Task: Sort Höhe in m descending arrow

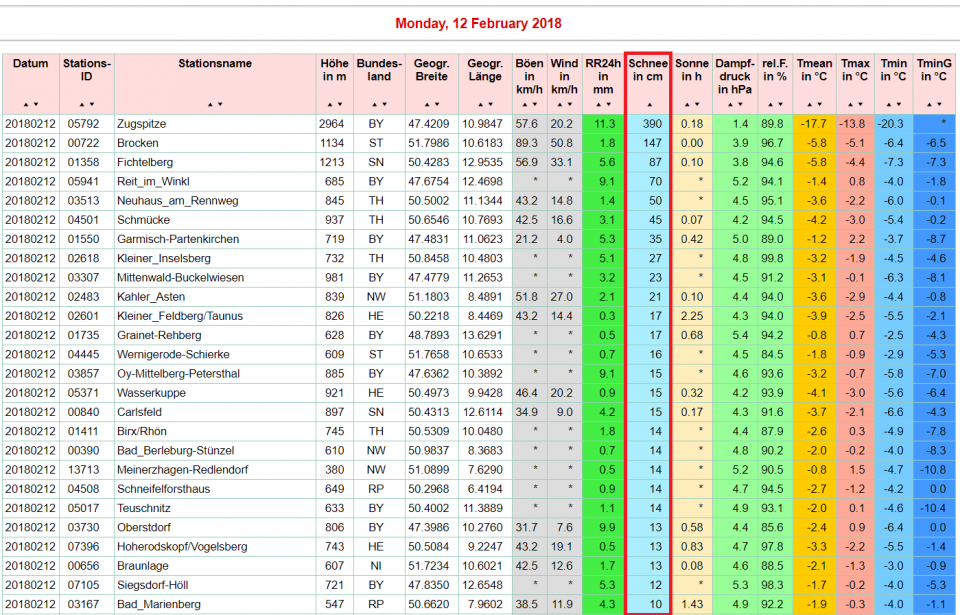Action: pos(339,104)
